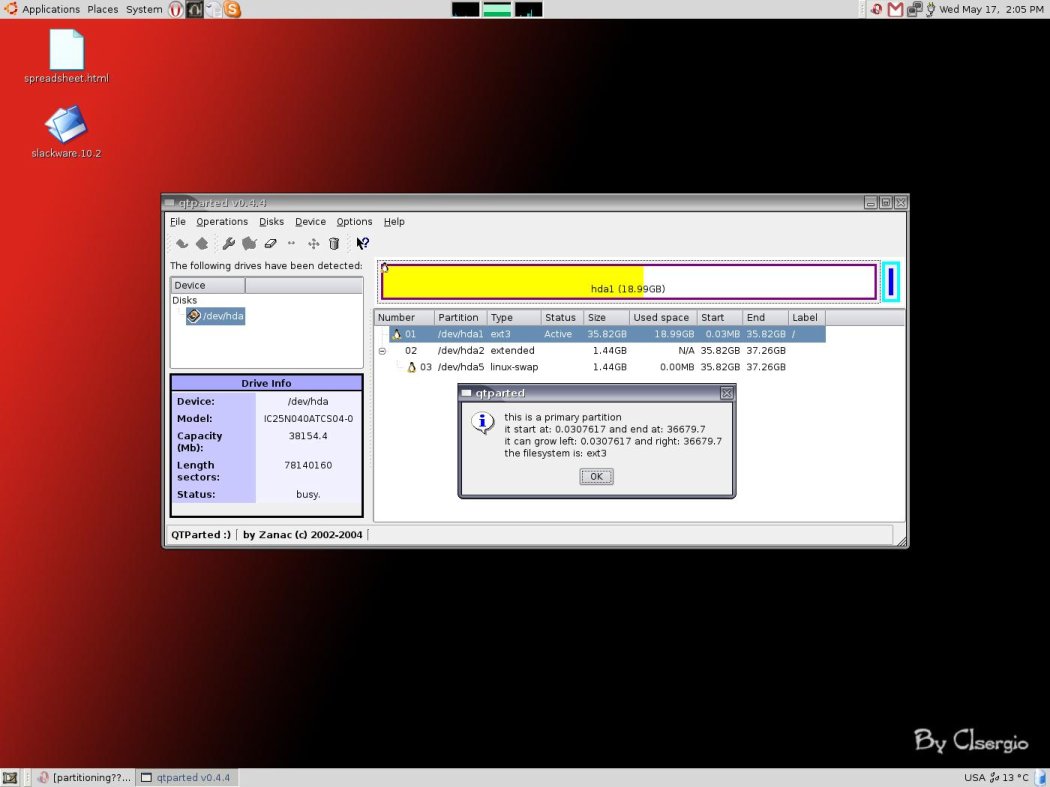Viewport: 1050px width, 787px height.
Task: Click the 13 °C weather applet
Action: pos(1008,778)
